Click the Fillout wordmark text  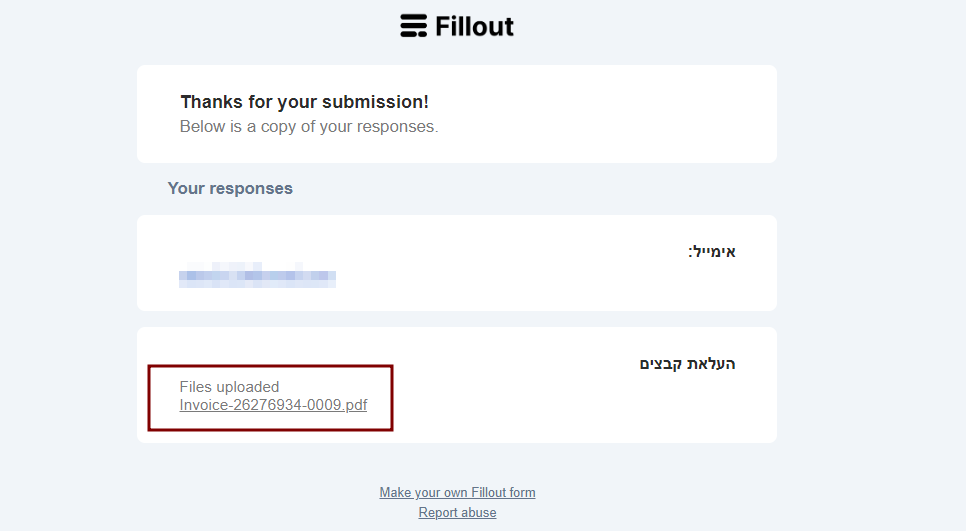coord(474,26)
